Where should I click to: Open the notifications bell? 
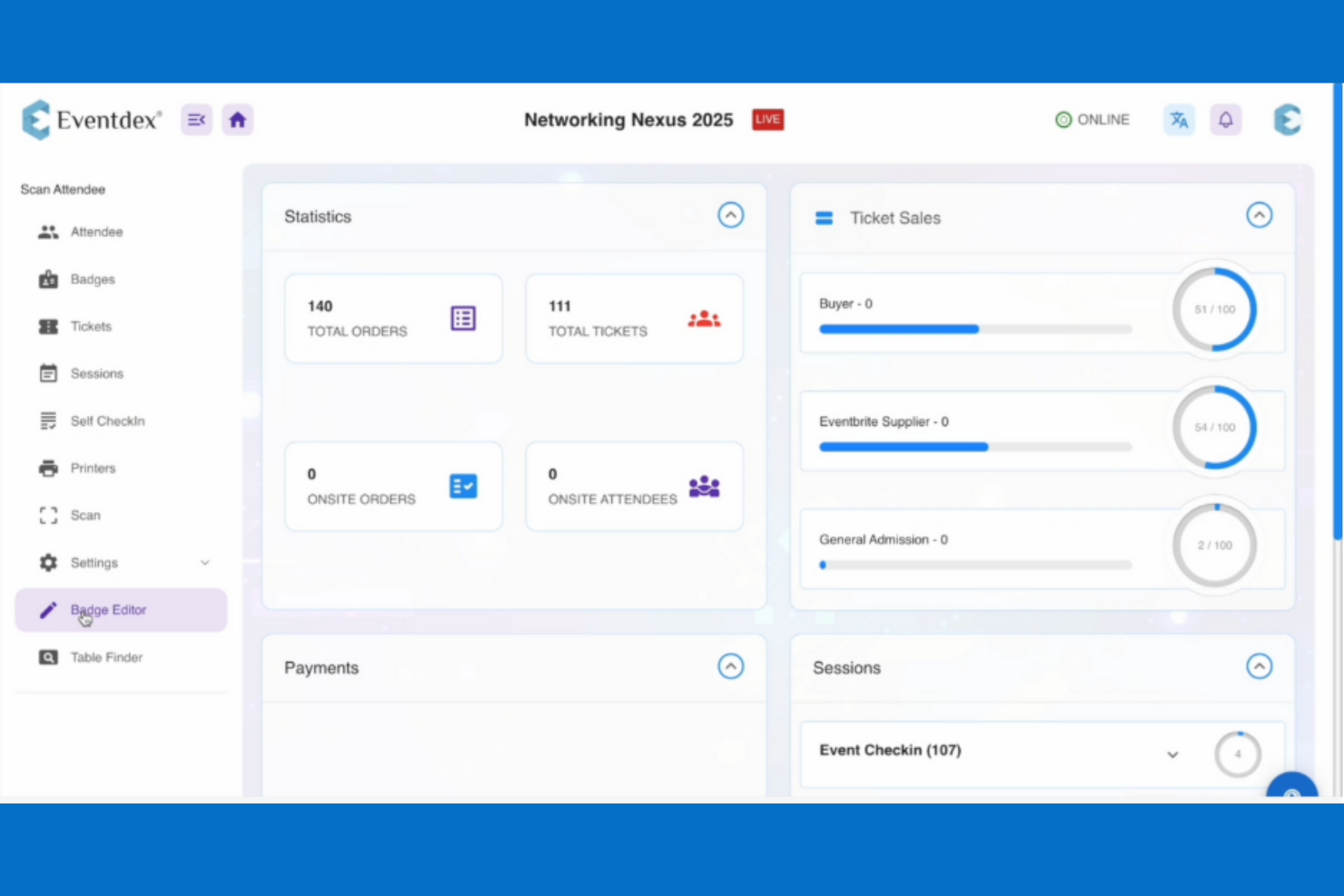[x=1226, y=119]
